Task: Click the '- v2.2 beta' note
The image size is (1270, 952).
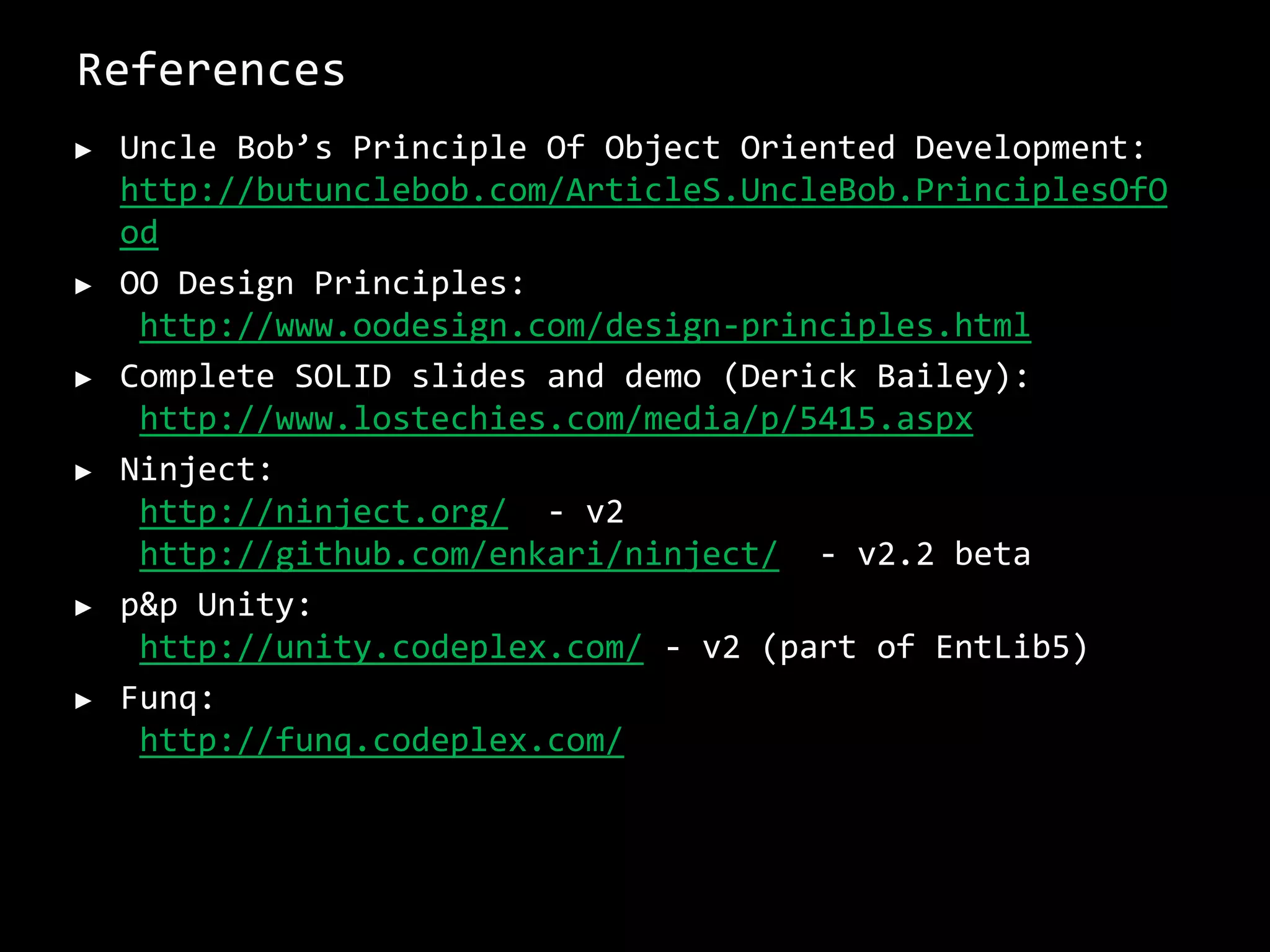Action: pos(925,554)
